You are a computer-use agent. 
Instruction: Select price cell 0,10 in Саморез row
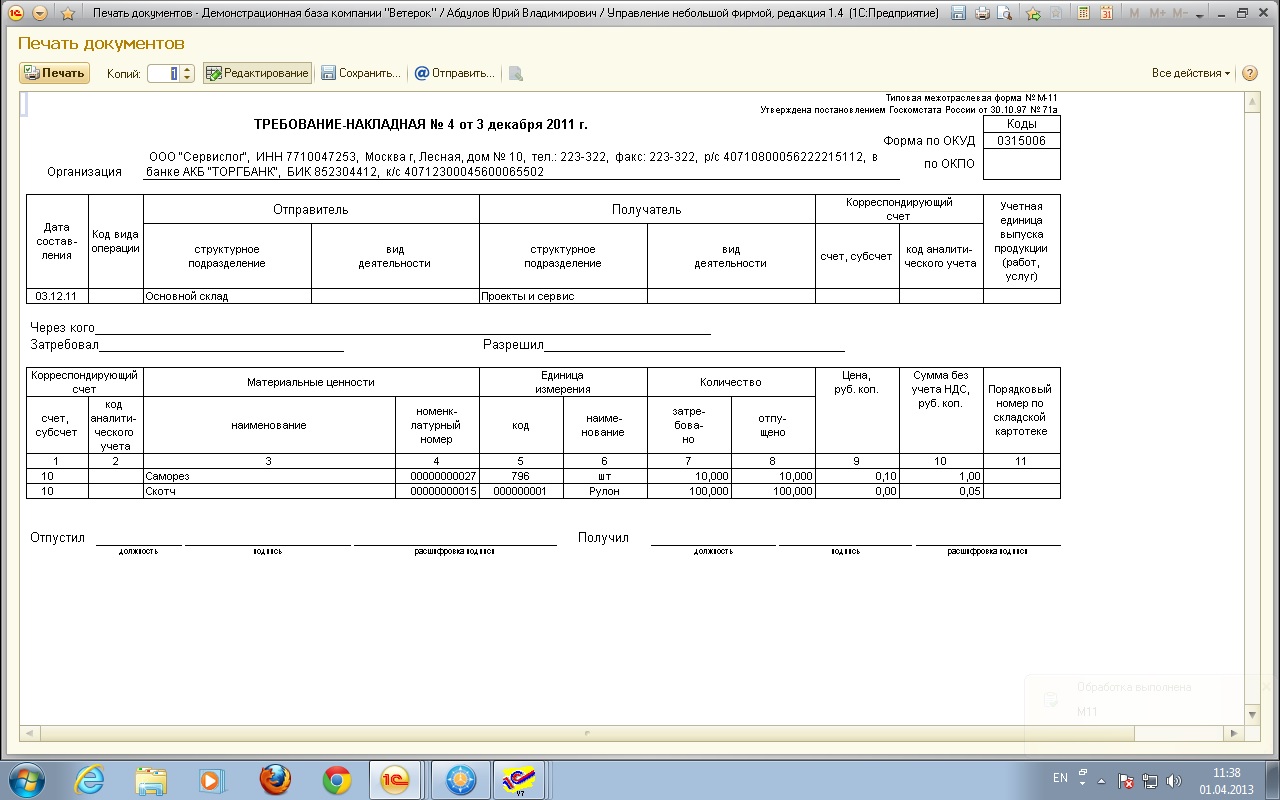[x=857, y=476]
